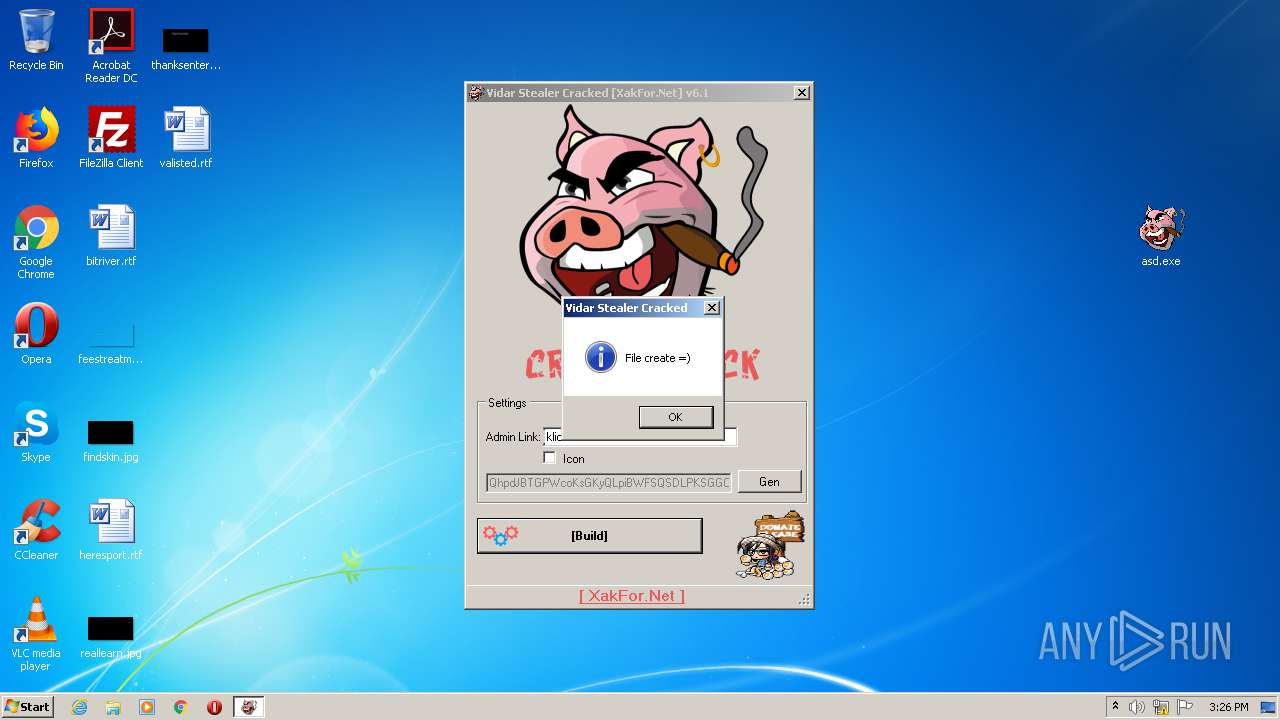Click the volume speaker tray icon
Image resolution: width=1280 pixels, height=720 pixels.
click(x=1137, y=707)
